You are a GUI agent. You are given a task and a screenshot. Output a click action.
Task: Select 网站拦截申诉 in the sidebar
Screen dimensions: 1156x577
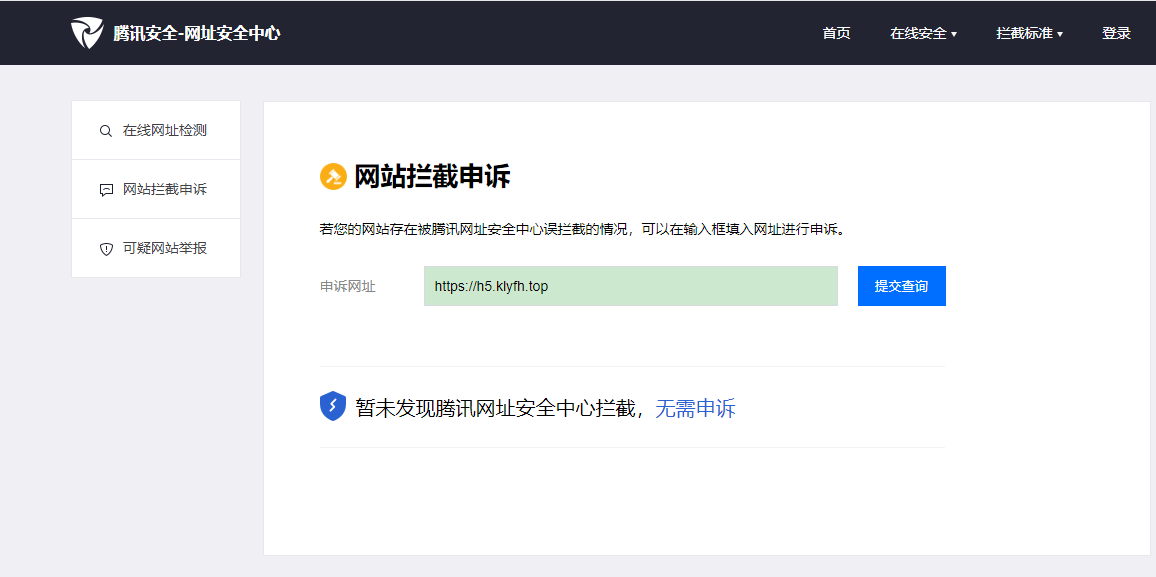[156, 189]
